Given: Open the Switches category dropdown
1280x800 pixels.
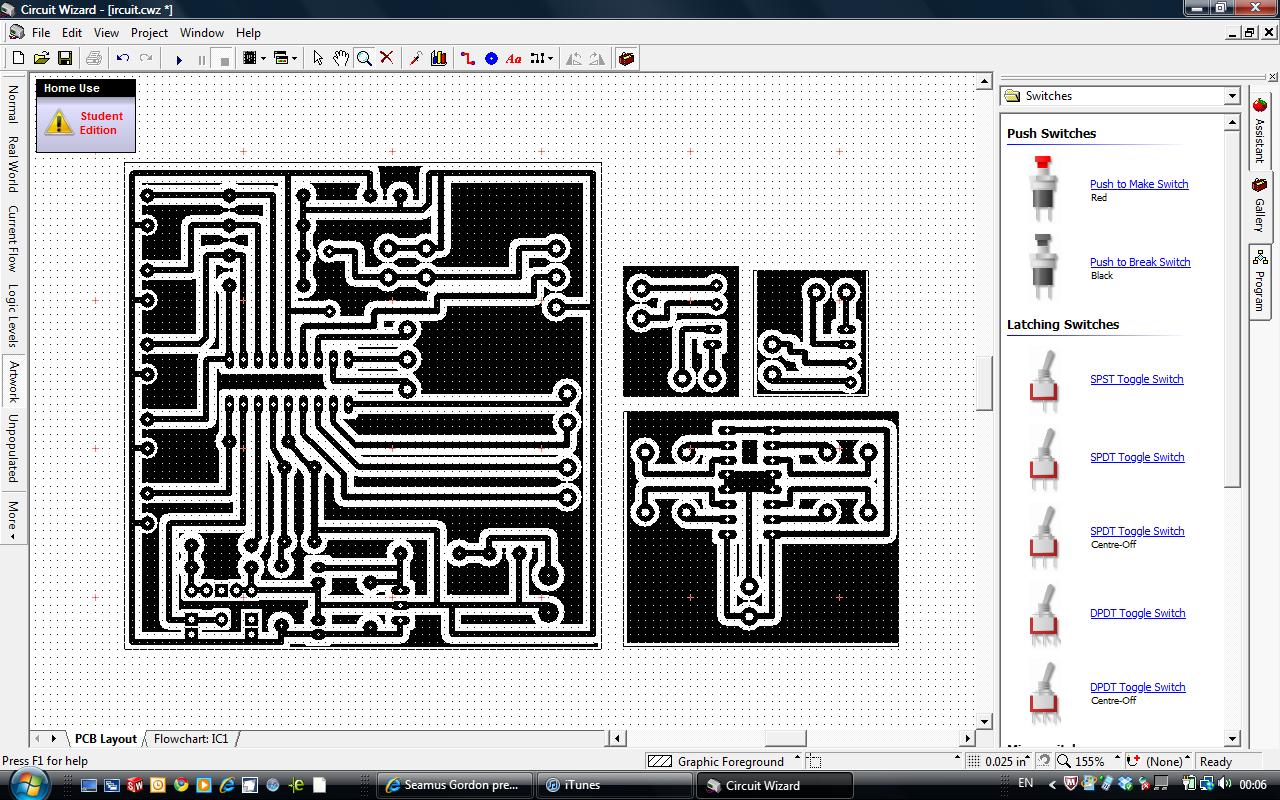Looking at the screenshot, I should pyautogui.click(x=1232, y=95).
